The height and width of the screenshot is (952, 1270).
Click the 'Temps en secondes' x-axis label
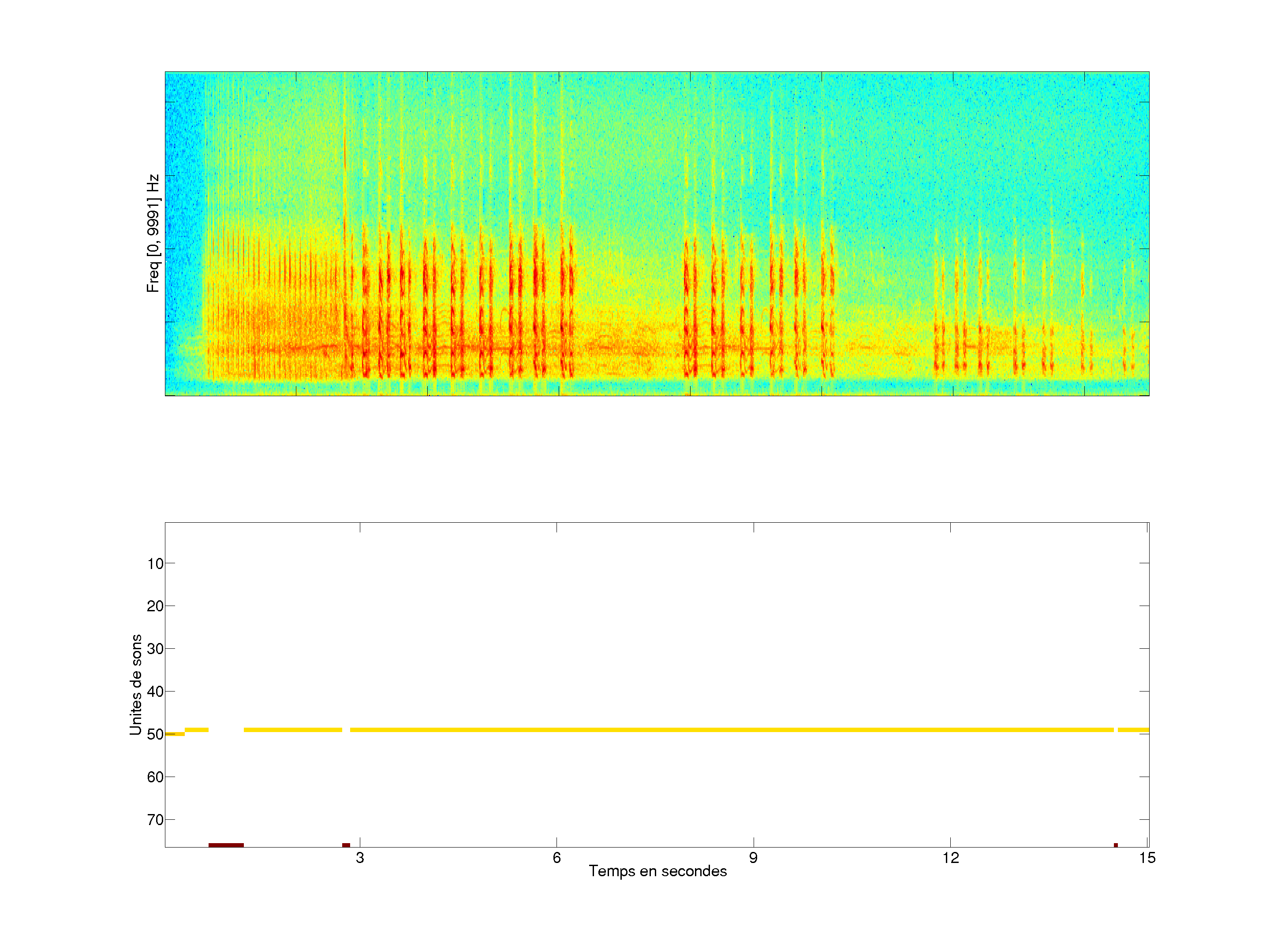pyautogui.click(x=657, y=871)
